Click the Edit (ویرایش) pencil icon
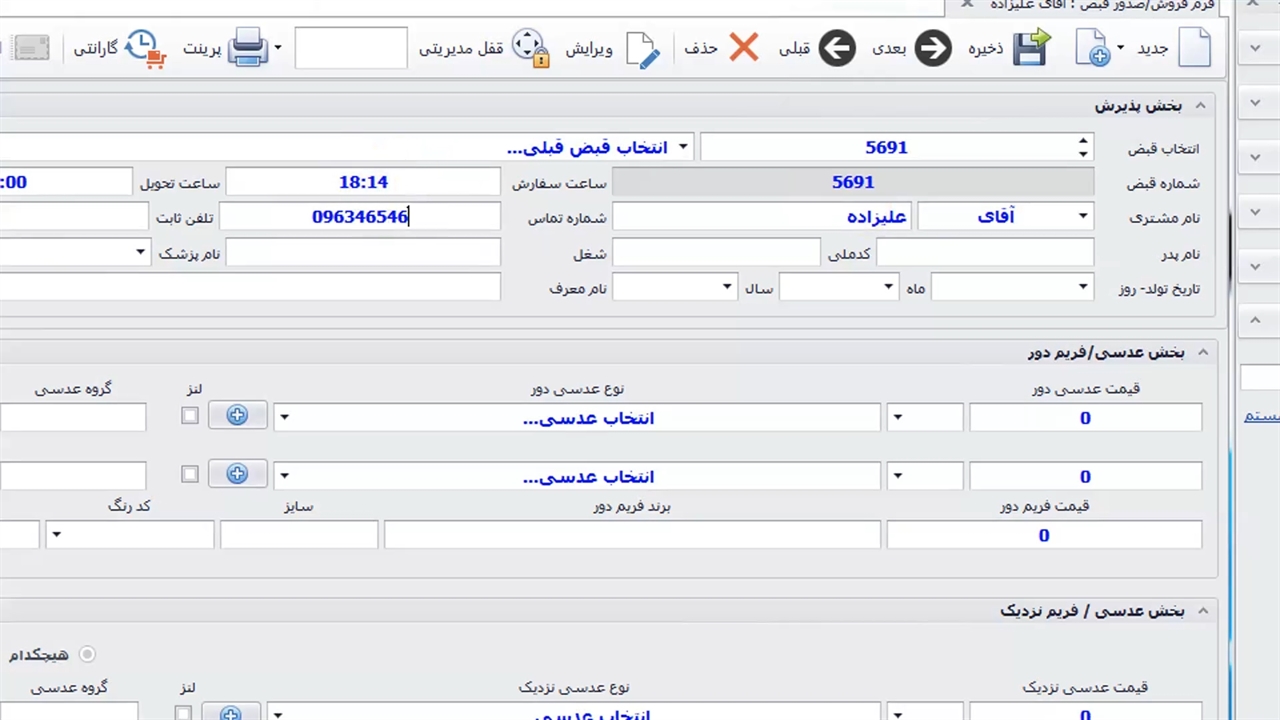Viewport: 1280px width, 720px height. tap(643, 49)
